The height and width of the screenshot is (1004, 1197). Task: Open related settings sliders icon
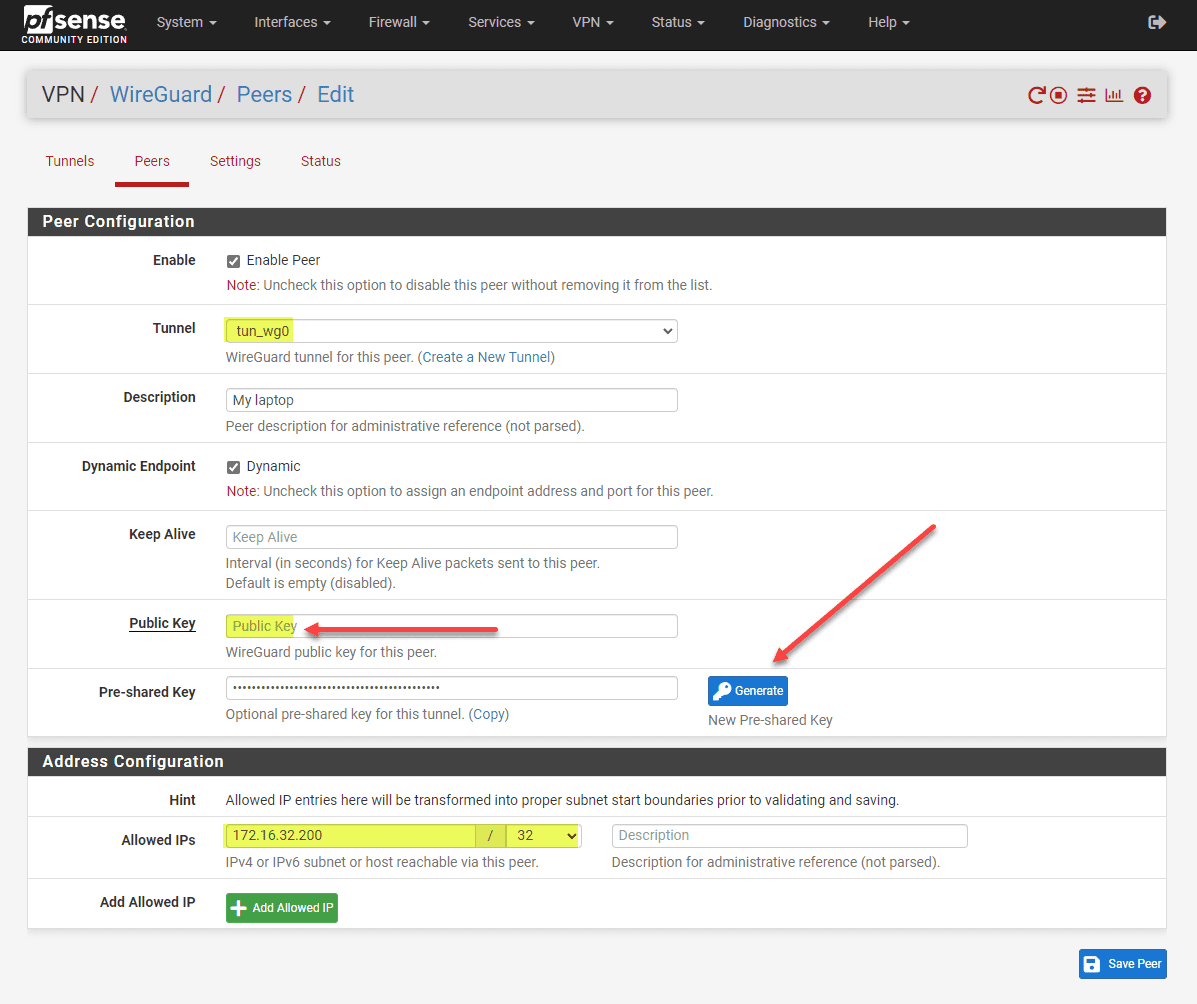point(1086,95)
